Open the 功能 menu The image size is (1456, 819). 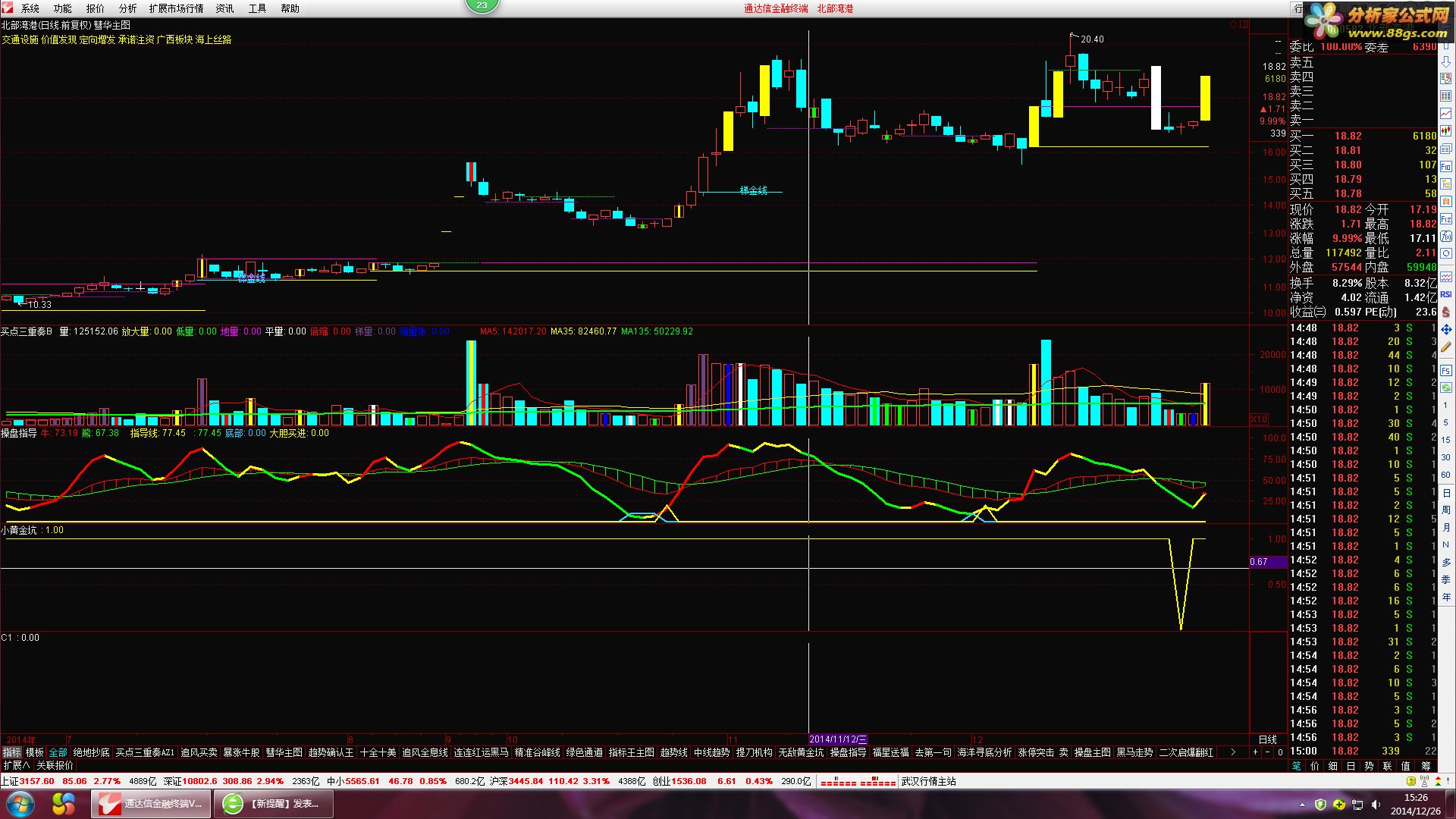[x=63, y=8]
